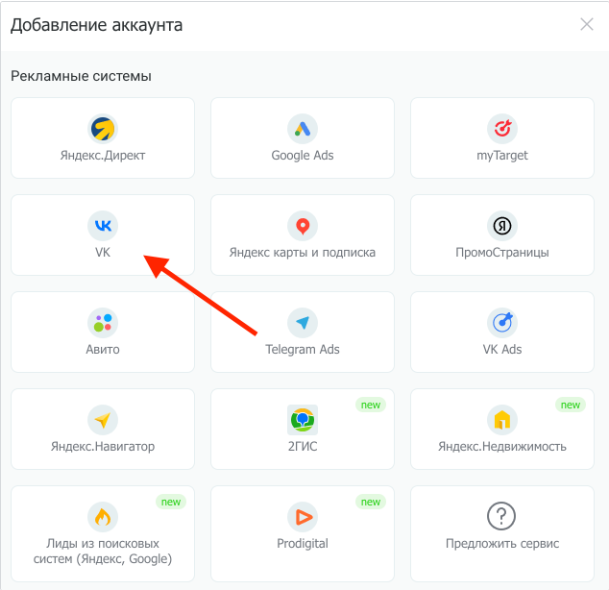Select the Авито label
The height and width of the screenshot is (590, 609).
103,350
